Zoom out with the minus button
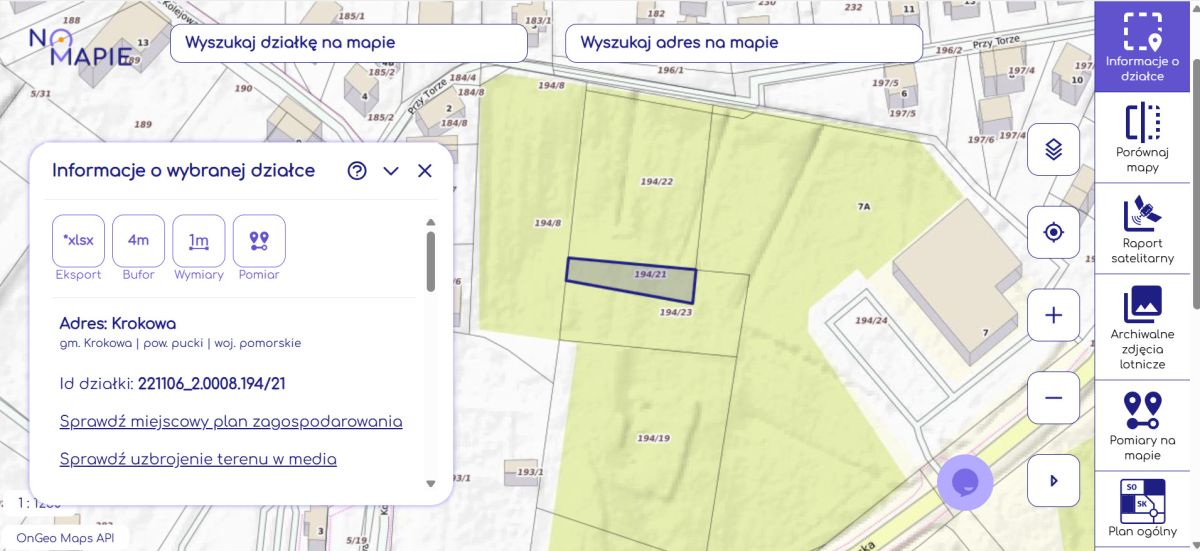This screenshot has width=1200, height=551. pyautogui.click(x=1053, y=398)
